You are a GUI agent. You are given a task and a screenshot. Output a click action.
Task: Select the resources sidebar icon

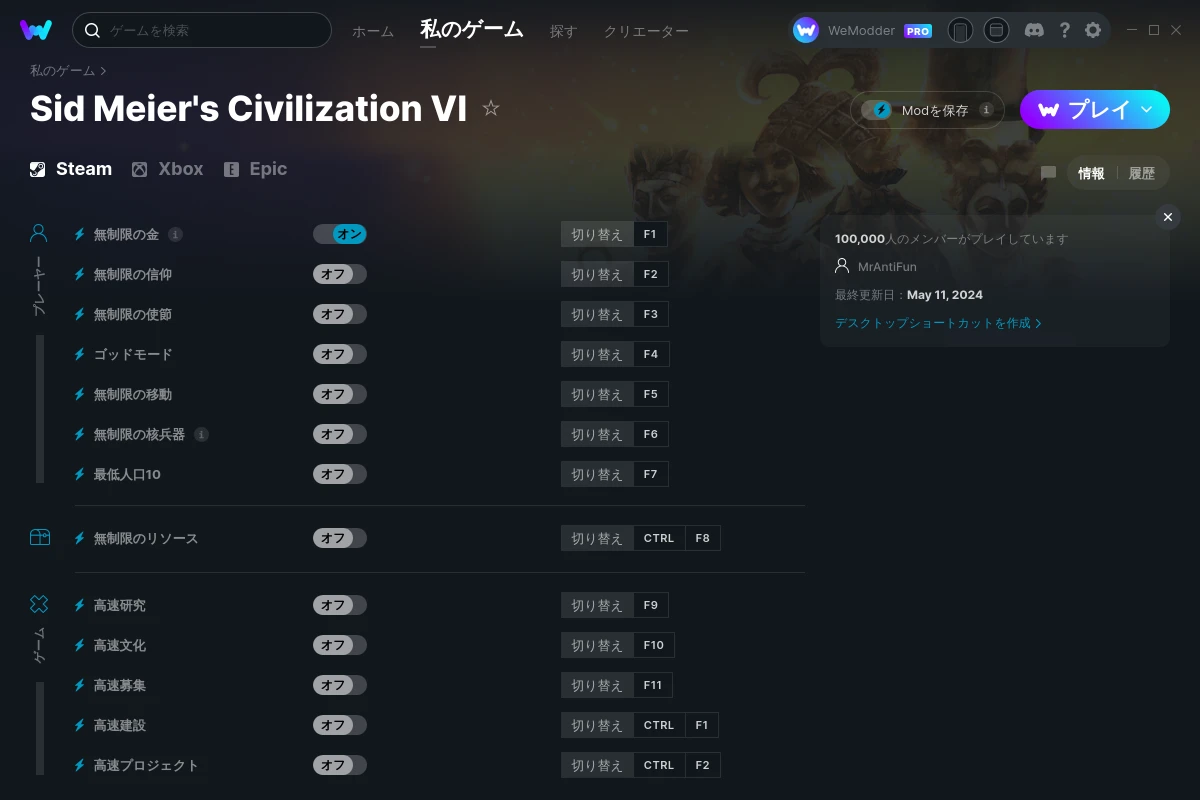pos(38,537)
